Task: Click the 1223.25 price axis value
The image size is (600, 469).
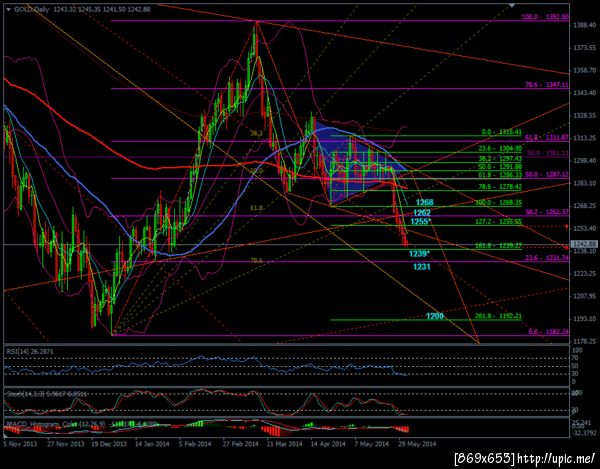Action: [583, 274]
